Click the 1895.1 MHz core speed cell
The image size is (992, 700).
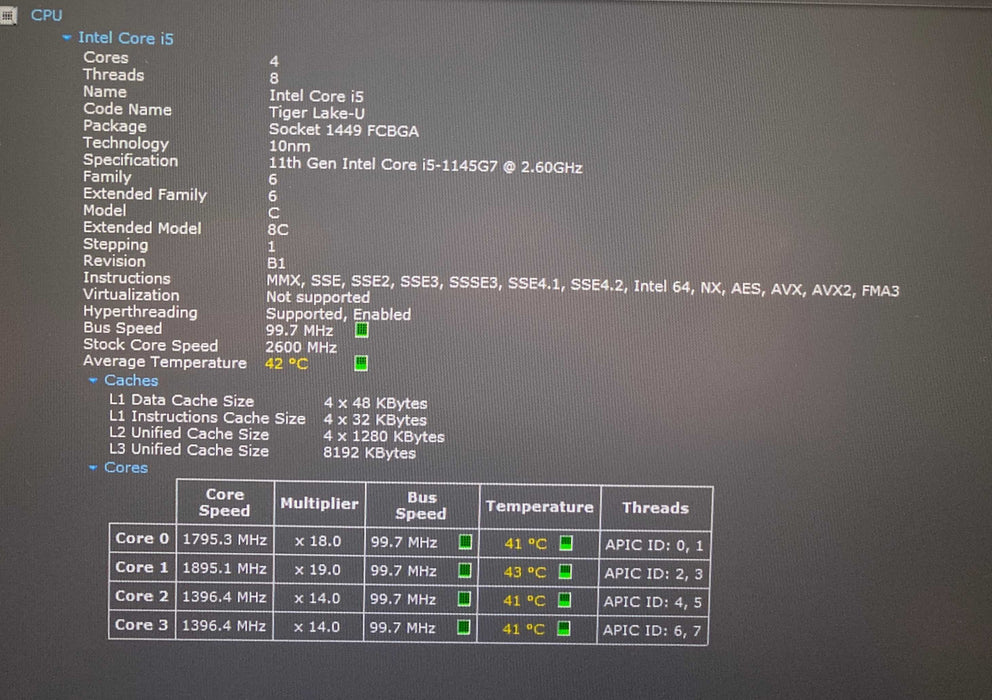[x=225, y=568]
